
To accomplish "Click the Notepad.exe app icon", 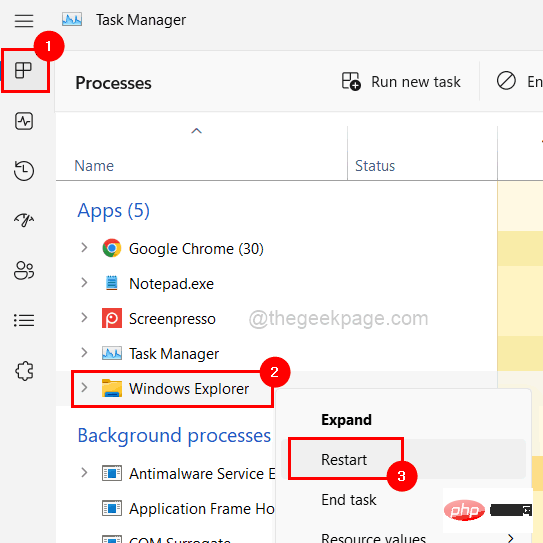I will click(x=112, y=283).
